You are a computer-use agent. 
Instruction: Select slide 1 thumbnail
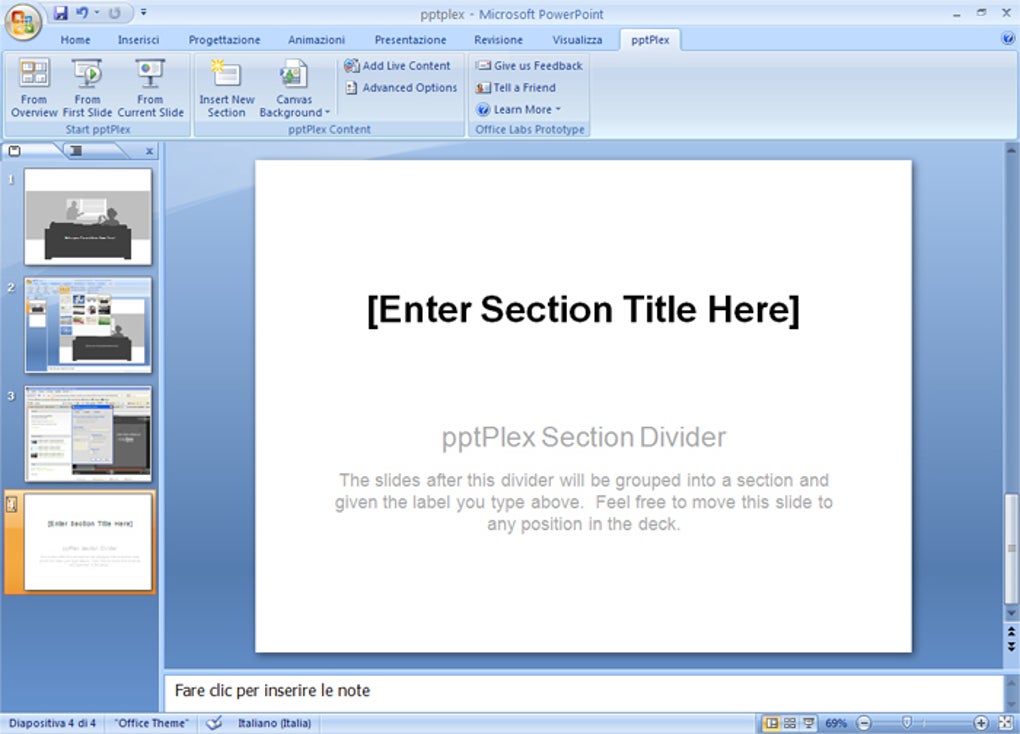[88, 216]
